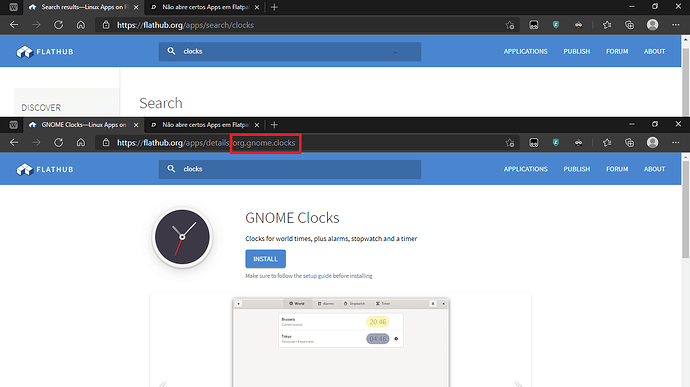Open Settings and more in GNOME Clocks window
690x387 pixels.
(x=675, y=143)
